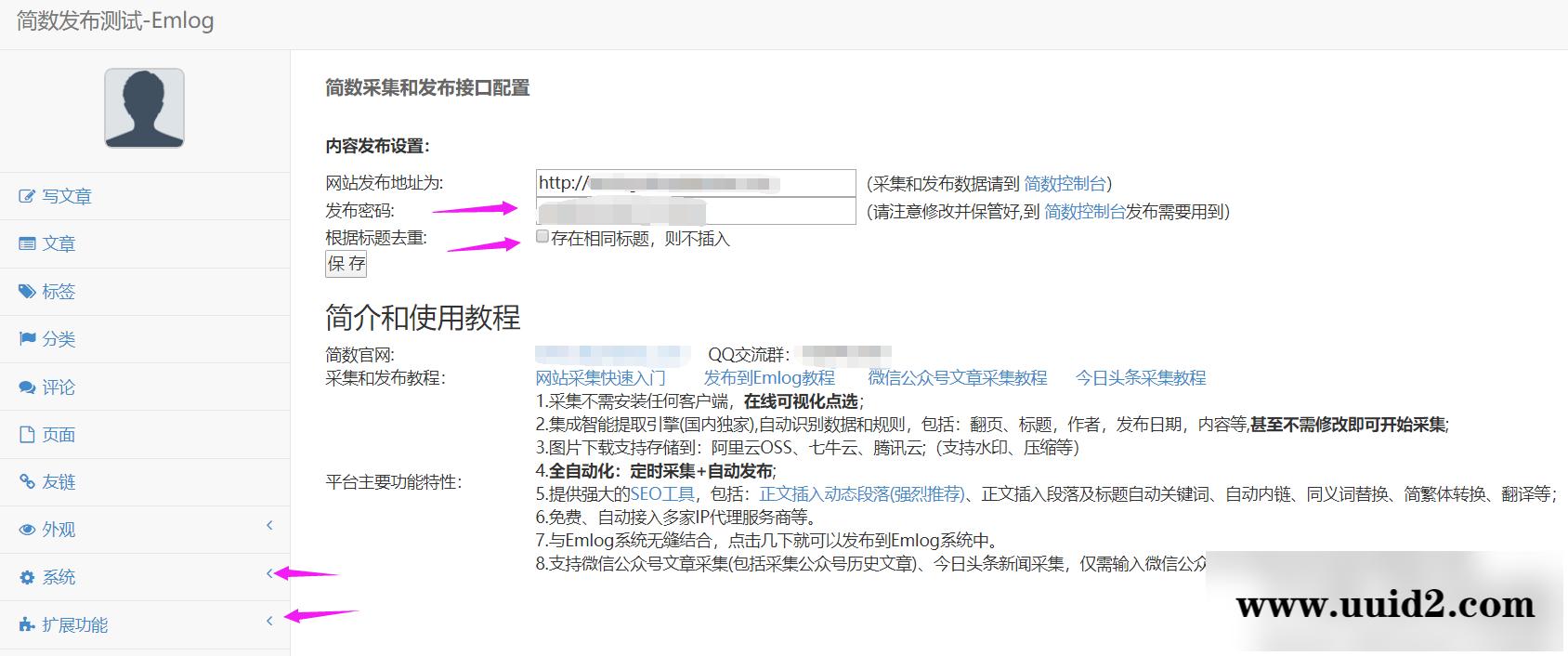Screen dimensions: 1568x656
Task: Enable 存在相同标题，则不插入 checkbox
Action: click(542, 237)
